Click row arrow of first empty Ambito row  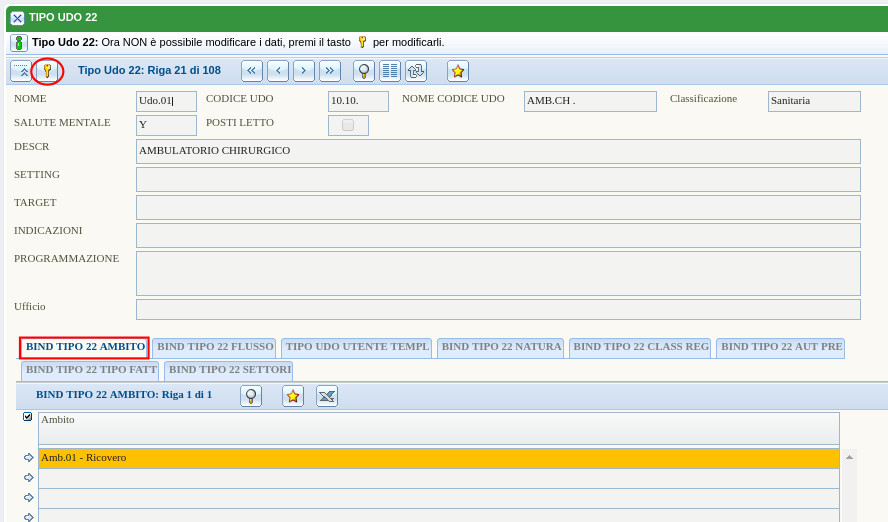pyautogui.click(x=29, y=478)
